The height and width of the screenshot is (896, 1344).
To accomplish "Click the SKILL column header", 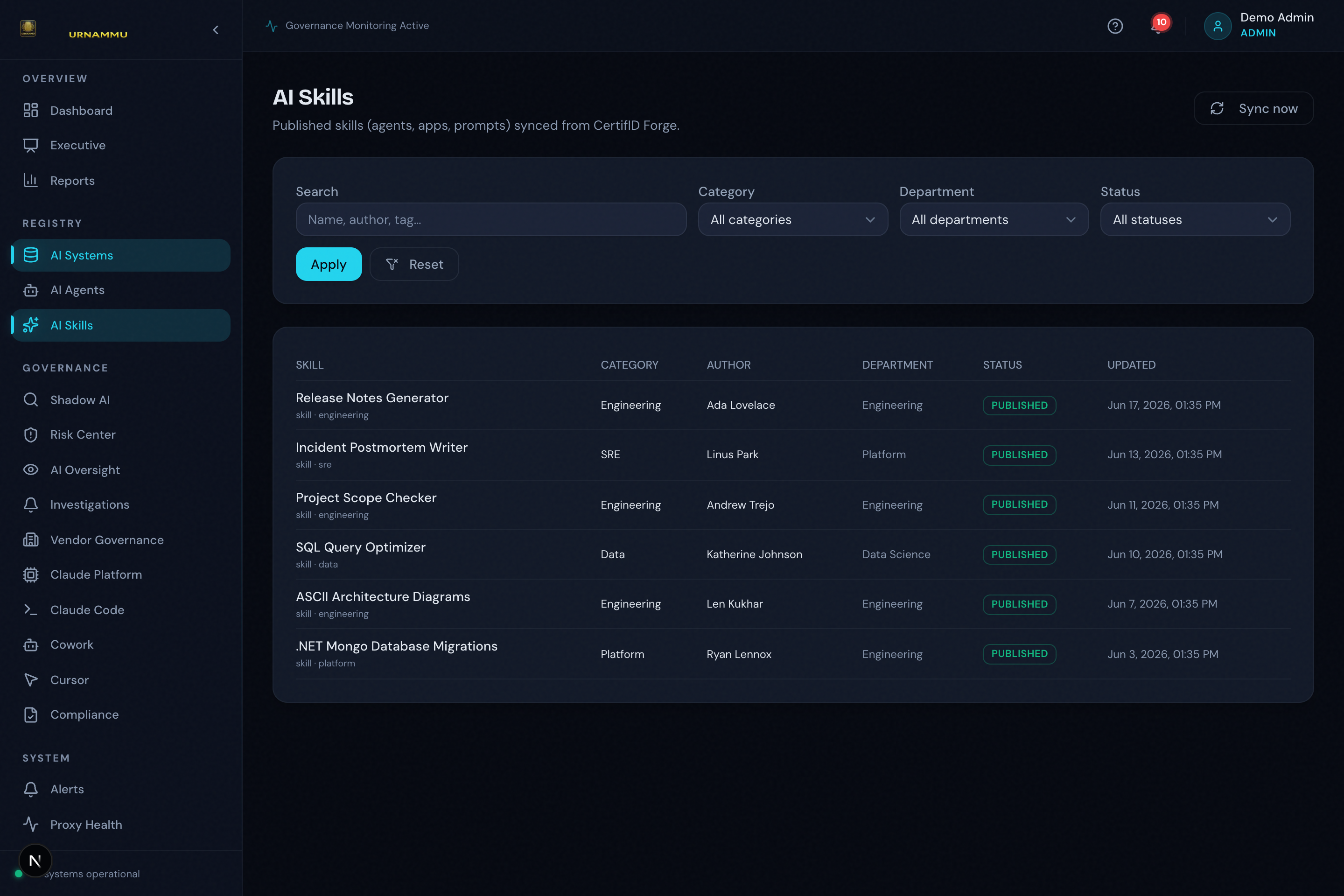I will [310, 364].
